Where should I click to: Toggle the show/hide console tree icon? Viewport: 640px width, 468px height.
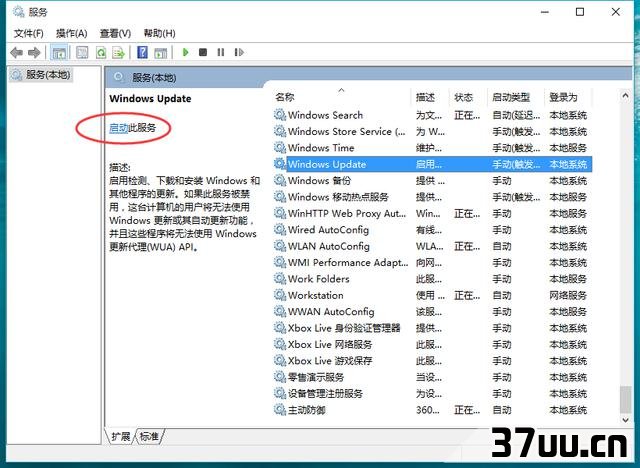[59, 53]
